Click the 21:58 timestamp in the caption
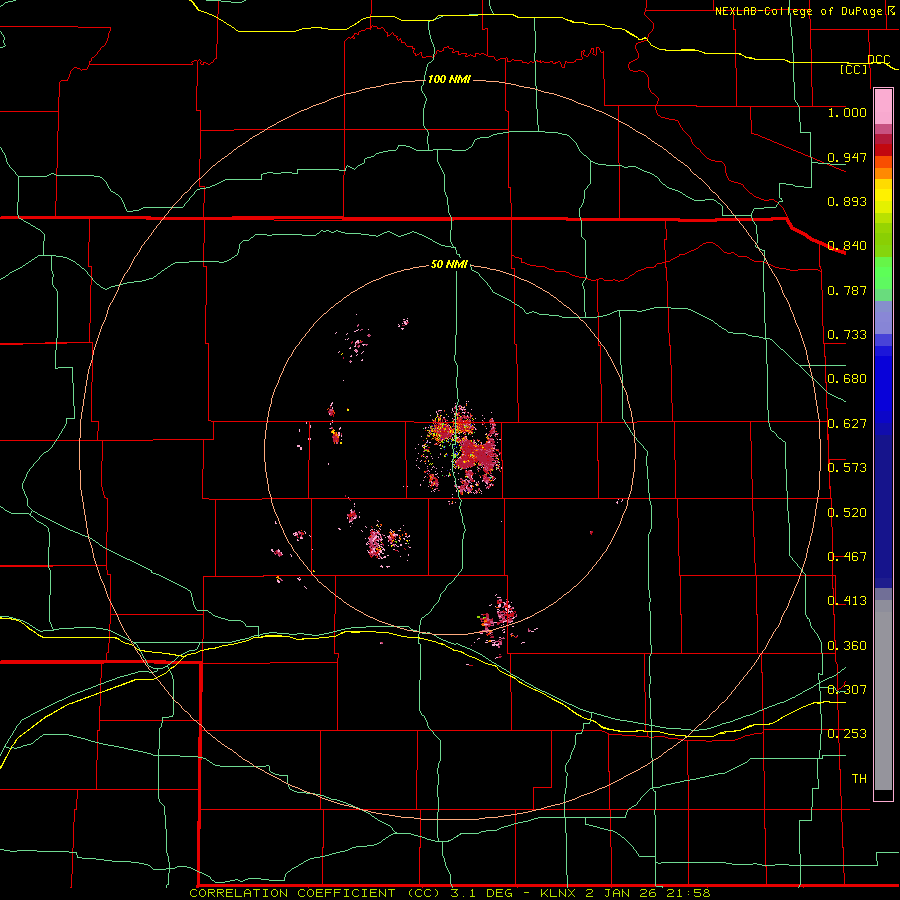 pyautogui.click(x=688, y=893)
